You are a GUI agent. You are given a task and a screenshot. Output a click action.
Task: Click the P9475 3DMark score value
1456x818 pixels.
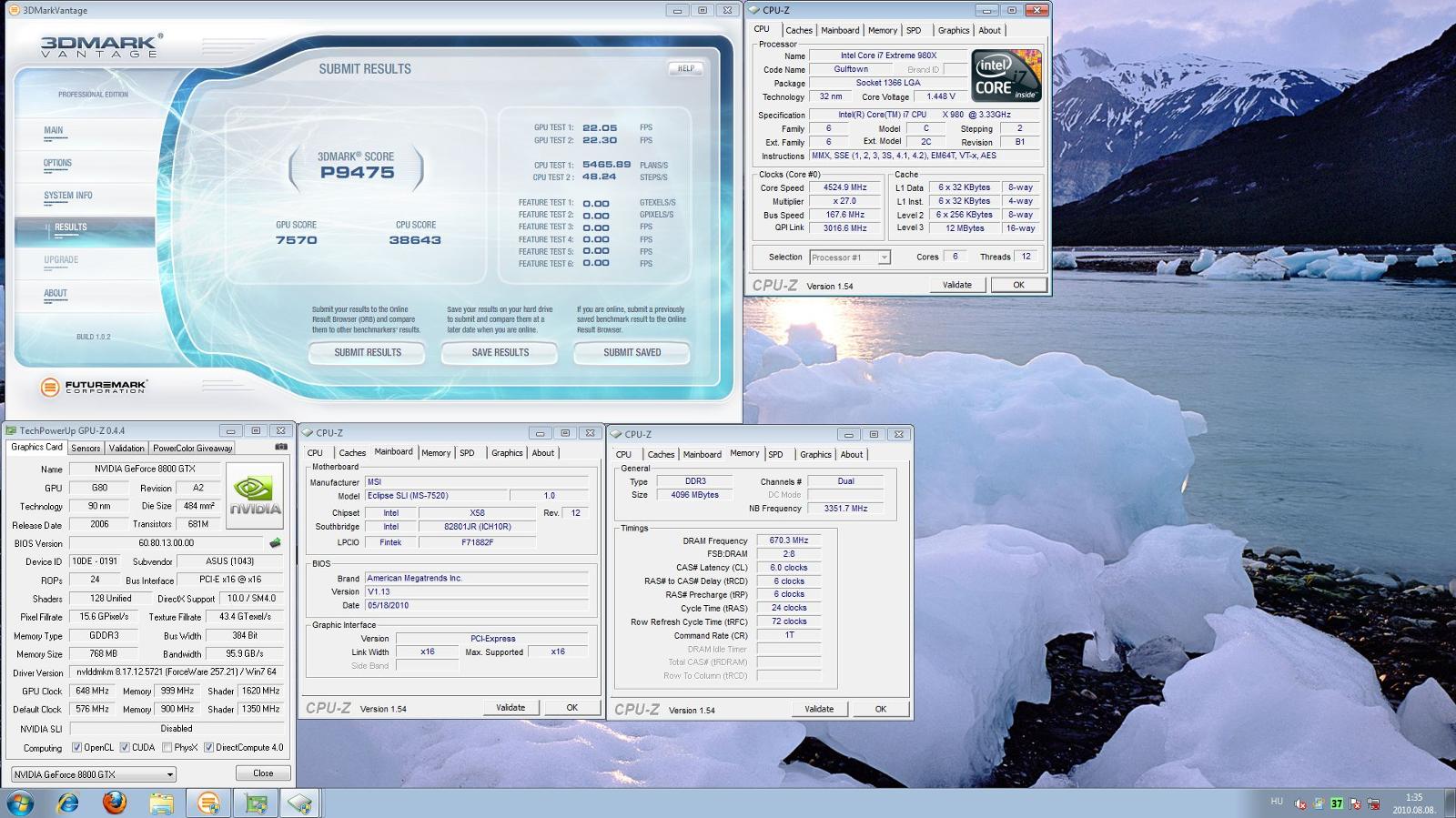pos(357,173)
